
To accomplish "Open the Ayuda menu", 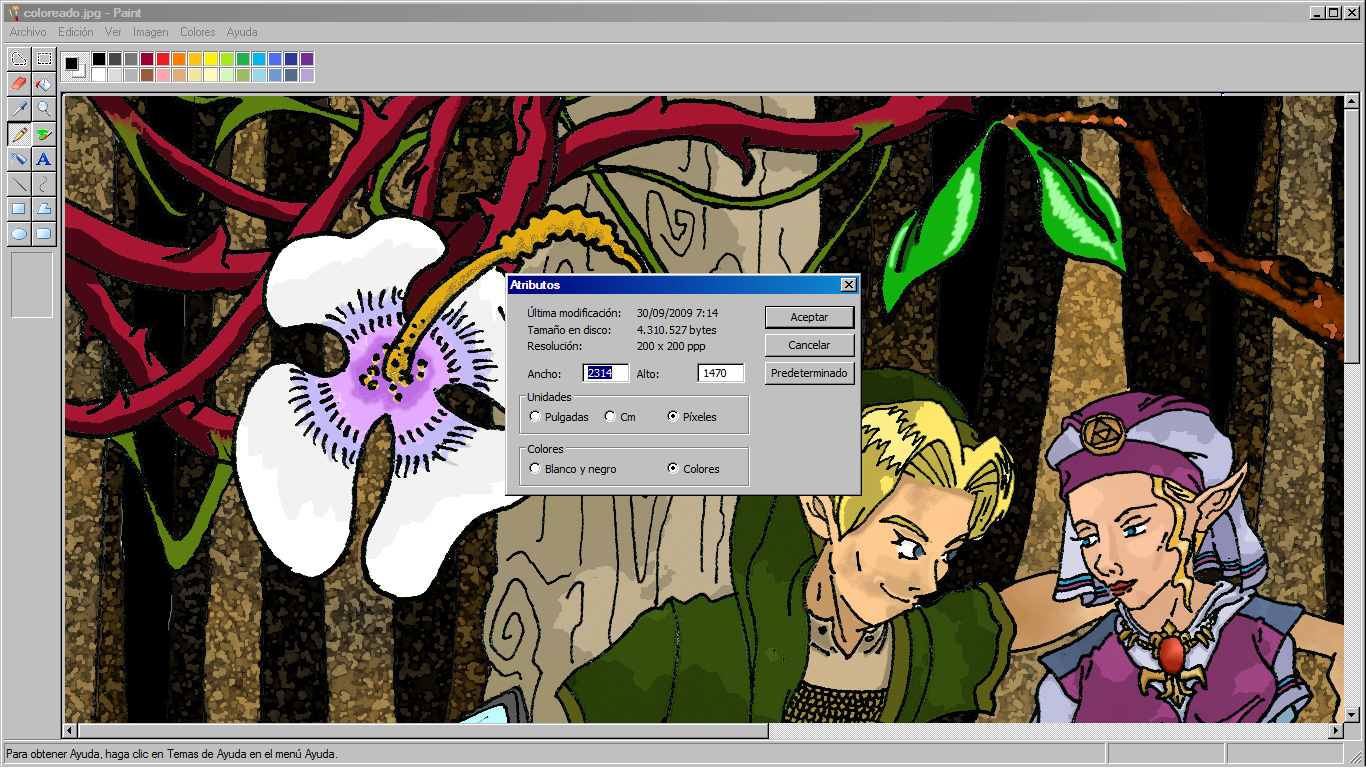I will 242,32.
